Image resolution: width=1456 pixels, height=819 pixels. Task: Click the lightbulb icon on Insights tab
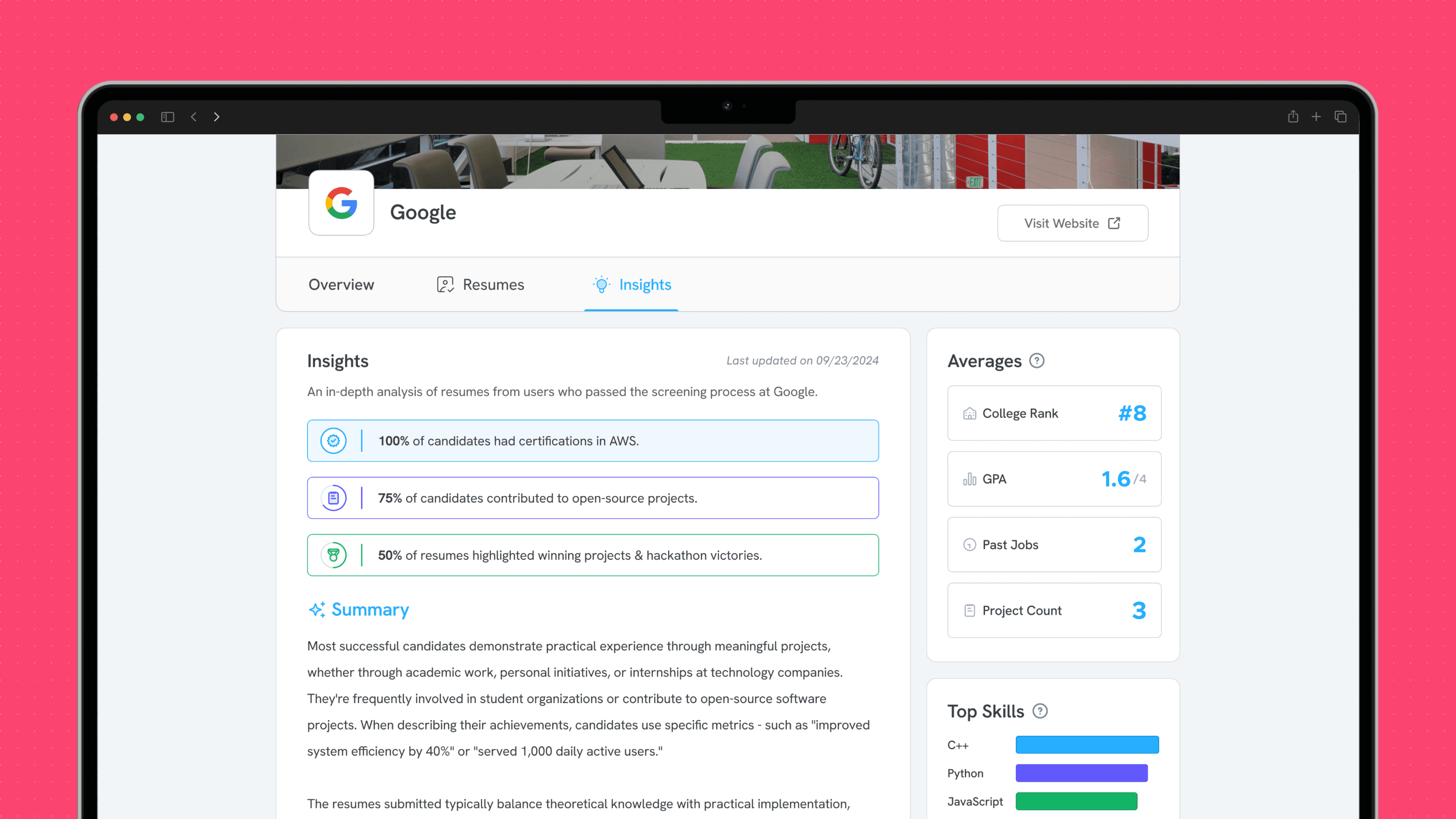pyautogui.click(x=601, y=284)
